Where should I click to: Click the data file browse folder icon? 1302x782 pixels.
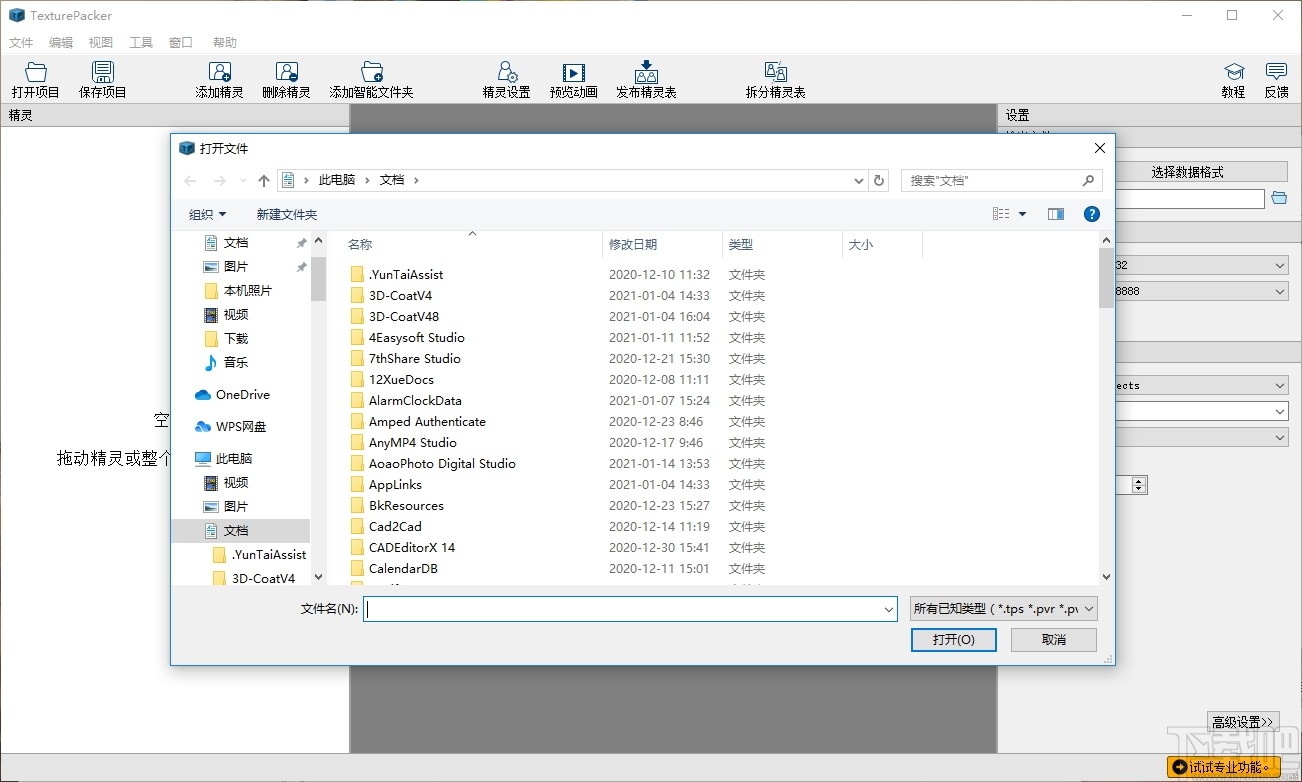[x=1279, y=199]
